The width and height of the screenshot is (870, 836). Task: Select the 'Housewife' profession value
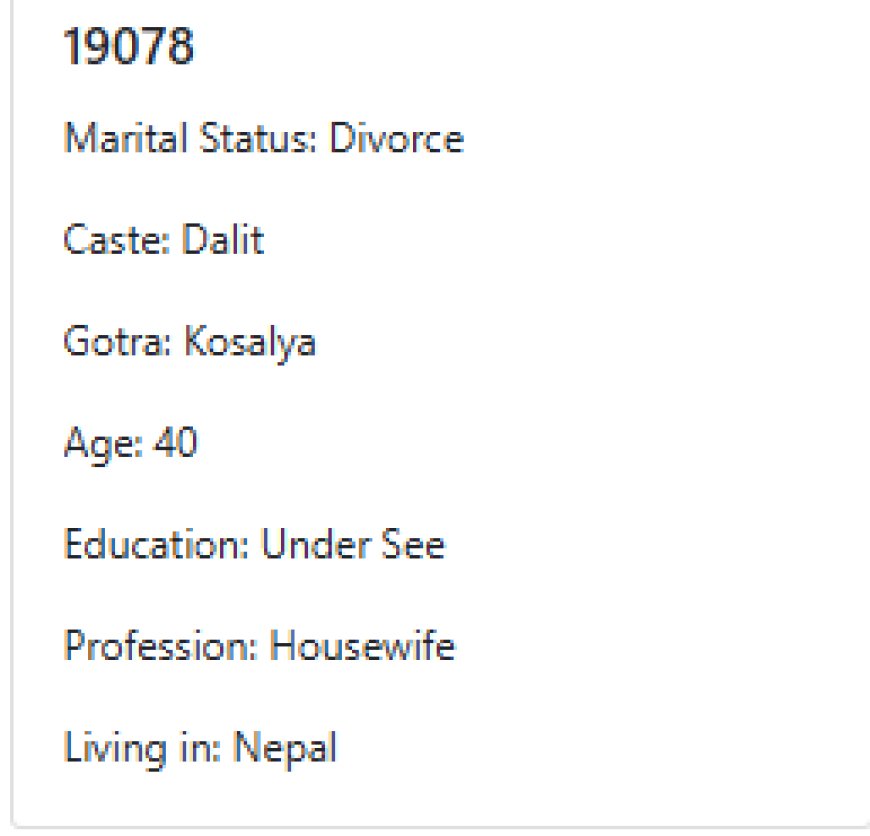[363, 646]
